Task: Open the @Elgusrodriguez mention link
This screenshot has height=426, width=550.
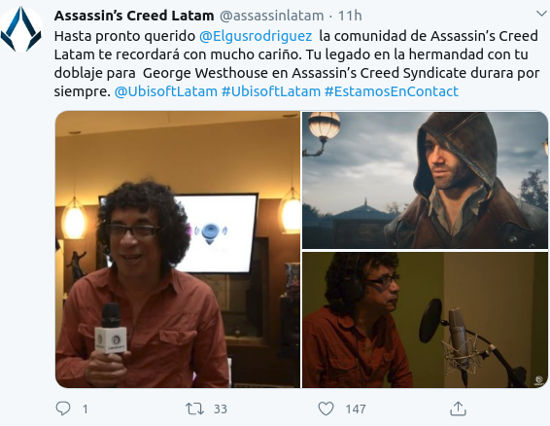Action: pos(255,36)
